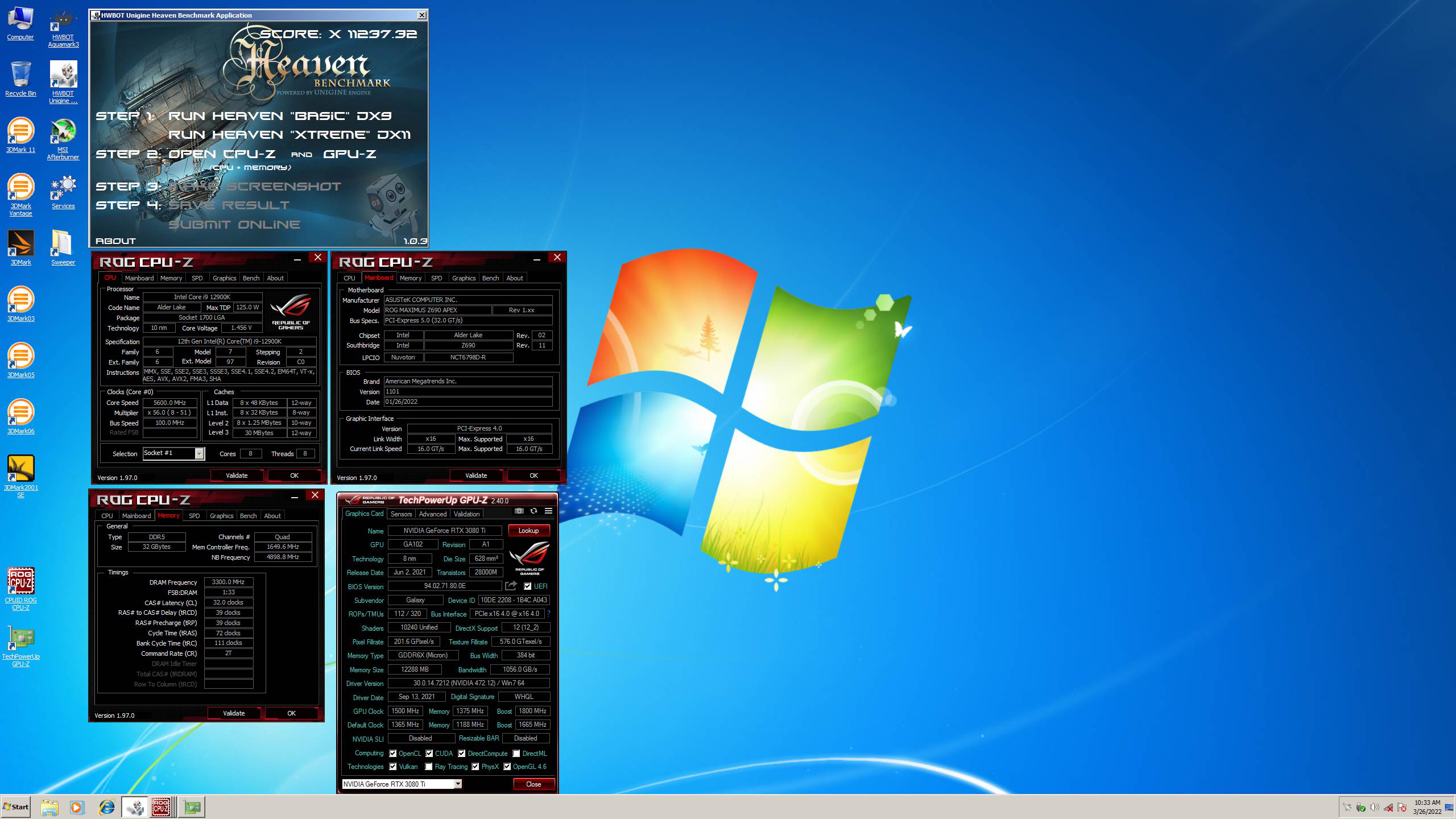Select the 3DMark05 desktop shortcut

pyautogui.click(x=20, y=361)
